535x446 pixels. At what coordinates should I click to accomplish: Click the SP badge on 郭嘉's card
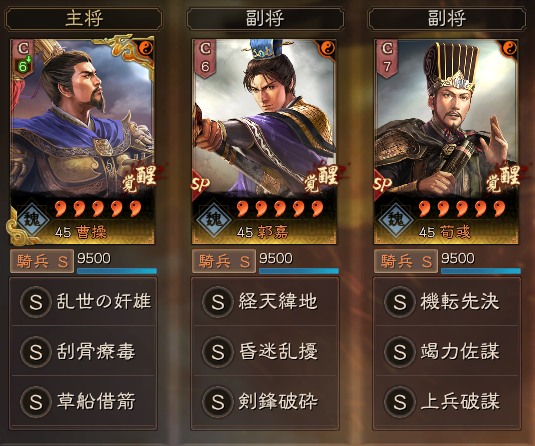pos(200,184)
